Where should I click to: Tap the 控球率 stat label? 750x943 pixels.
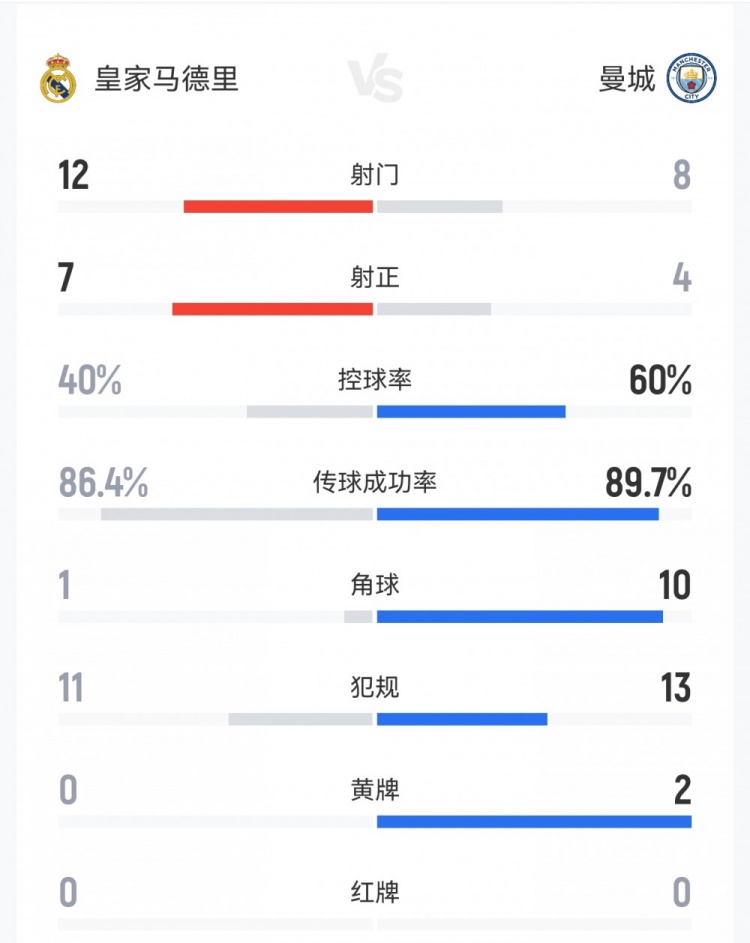(x=375, y=380)
